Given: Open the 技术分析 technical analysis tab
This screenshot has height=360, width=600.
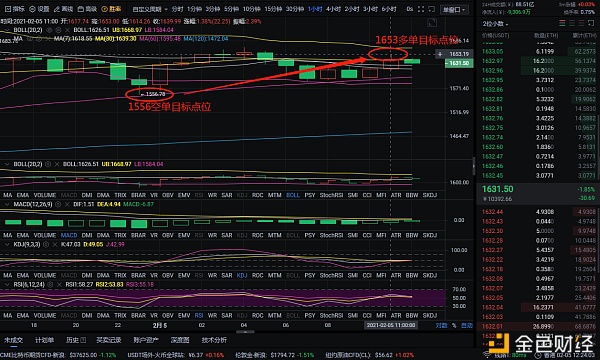Looking at the screenshot, I should click(x=214, y=340).
